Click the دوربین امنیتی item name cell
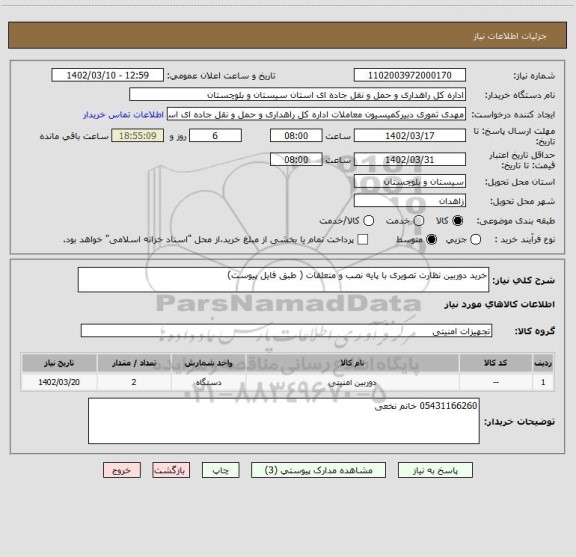The width and height of the screenshot is (576, 557). tap(352, 382)
